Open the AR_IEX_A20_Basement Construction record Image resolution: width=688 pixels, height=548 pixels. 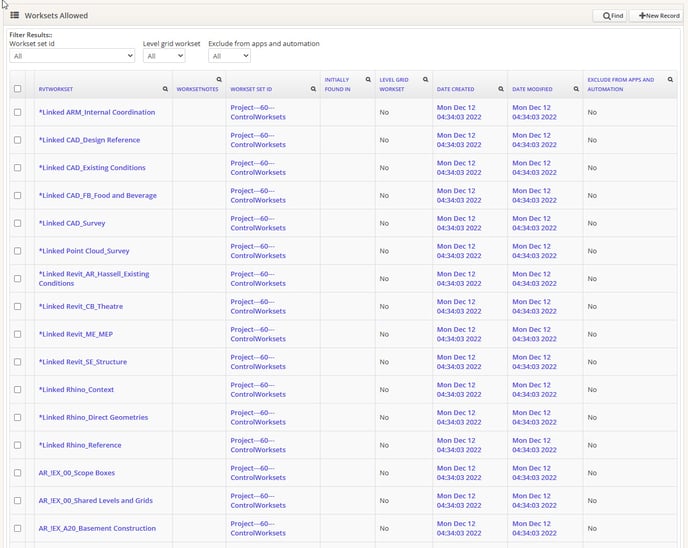pyautogui.click(x=97, y=528)
